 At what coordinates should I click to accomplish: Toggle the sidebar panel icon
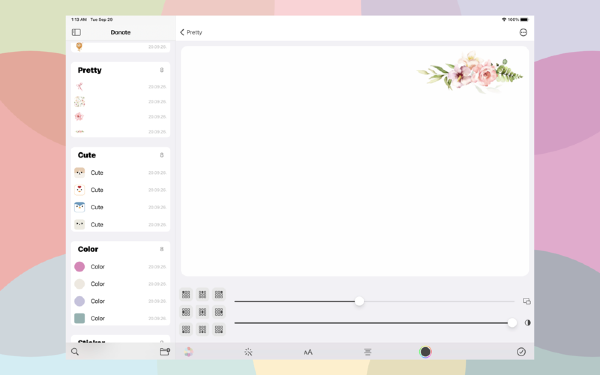coord(76,33)
